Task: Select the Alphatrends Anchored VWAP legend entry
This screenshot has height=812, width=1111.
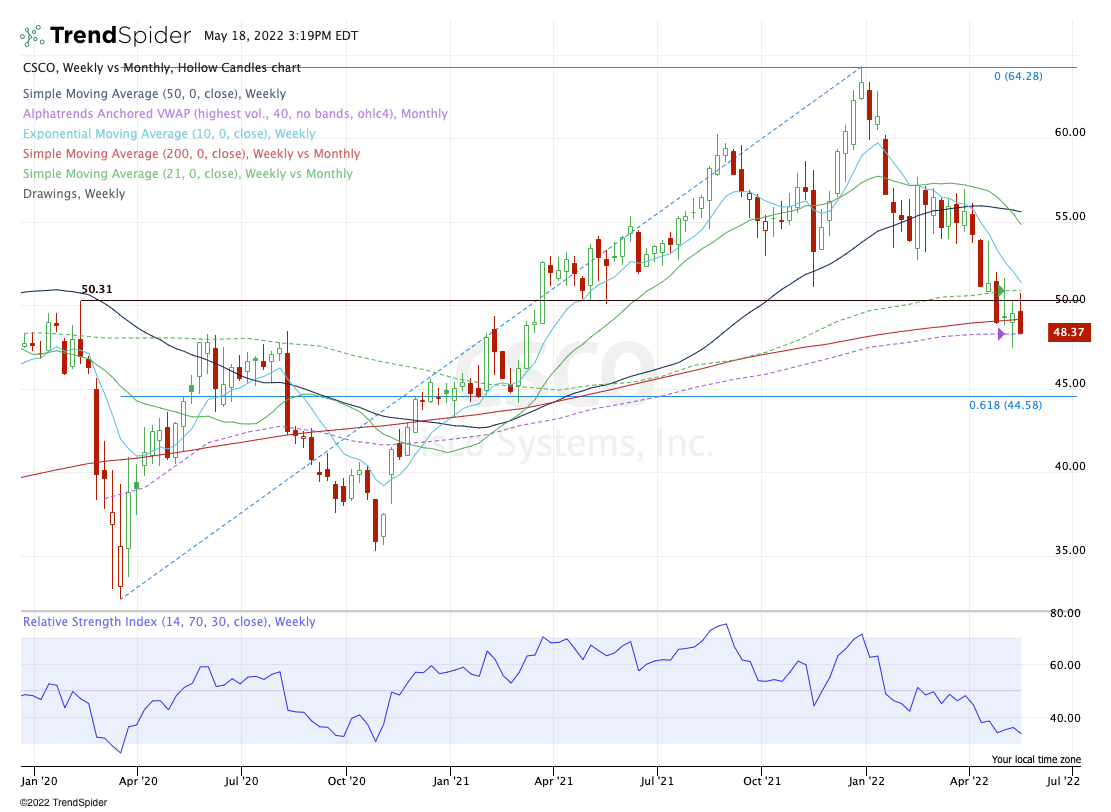Action: click(x=234, y=114)
